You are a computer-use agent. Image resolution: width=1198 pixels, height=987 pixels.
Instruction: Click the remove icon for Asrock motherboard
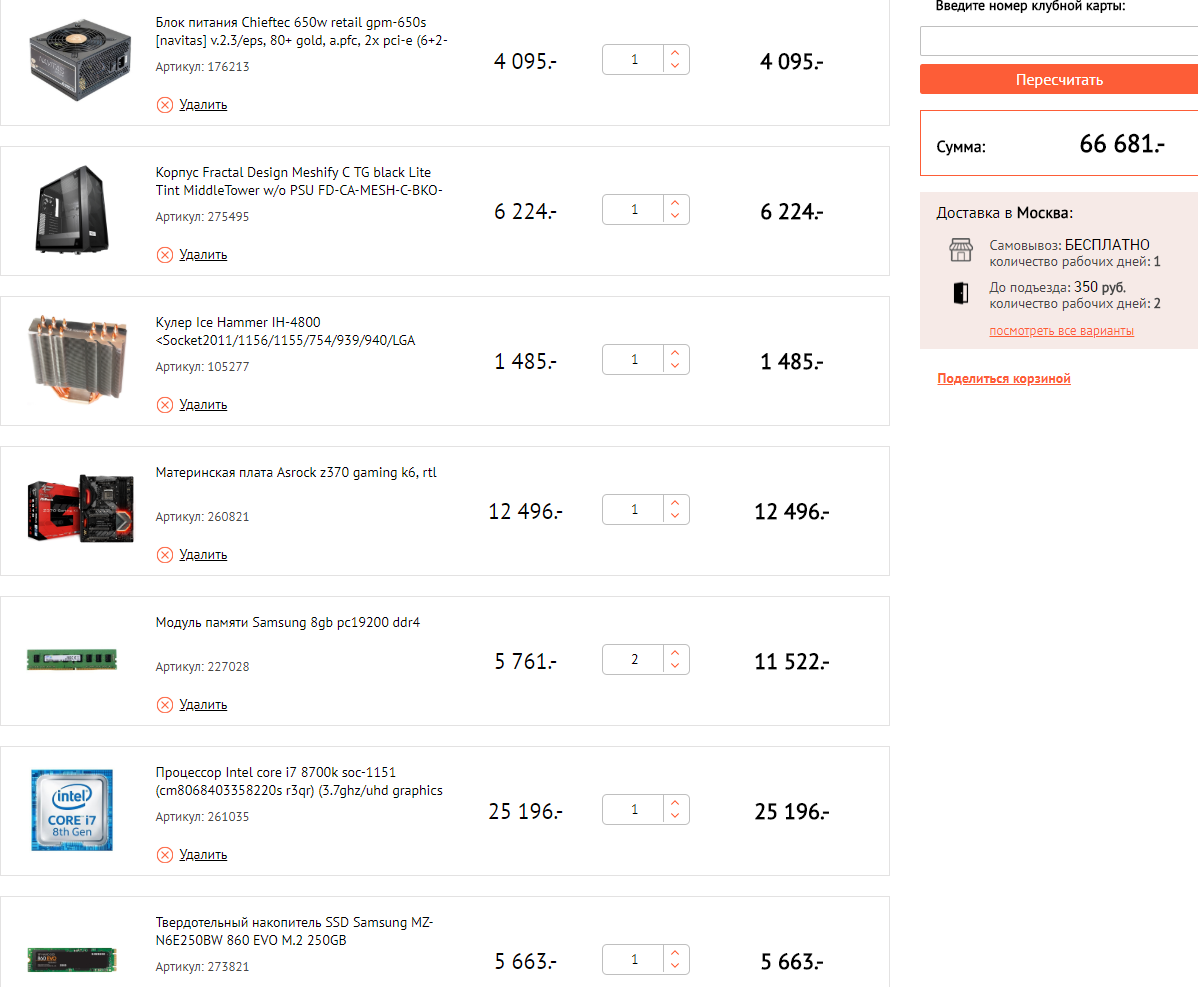[x=165, y=555]
